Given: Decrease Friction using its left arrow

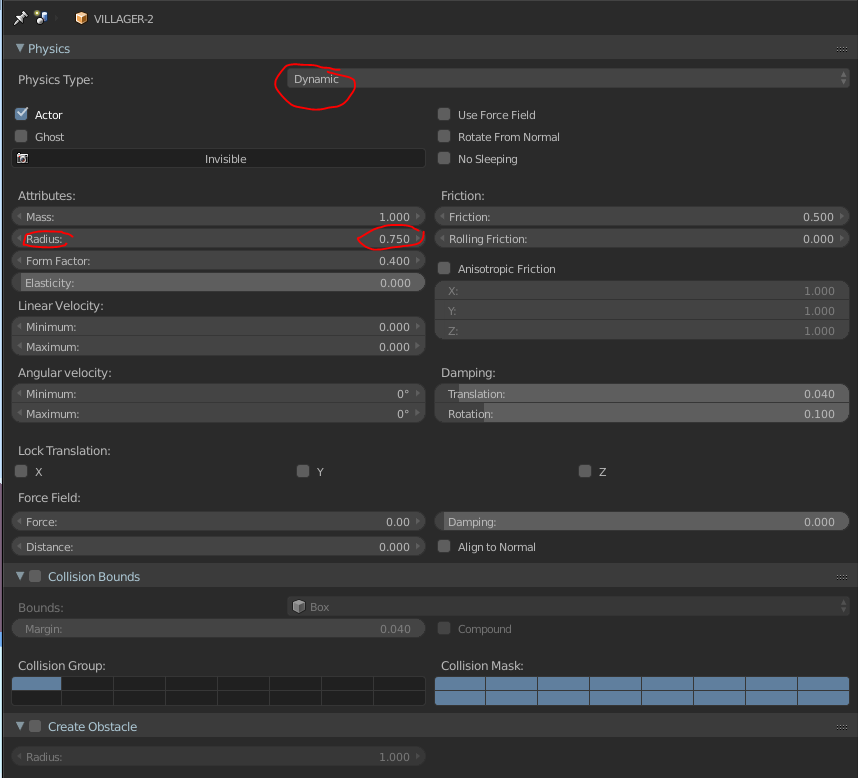Looking at the screenshot, I should point(442,217).
